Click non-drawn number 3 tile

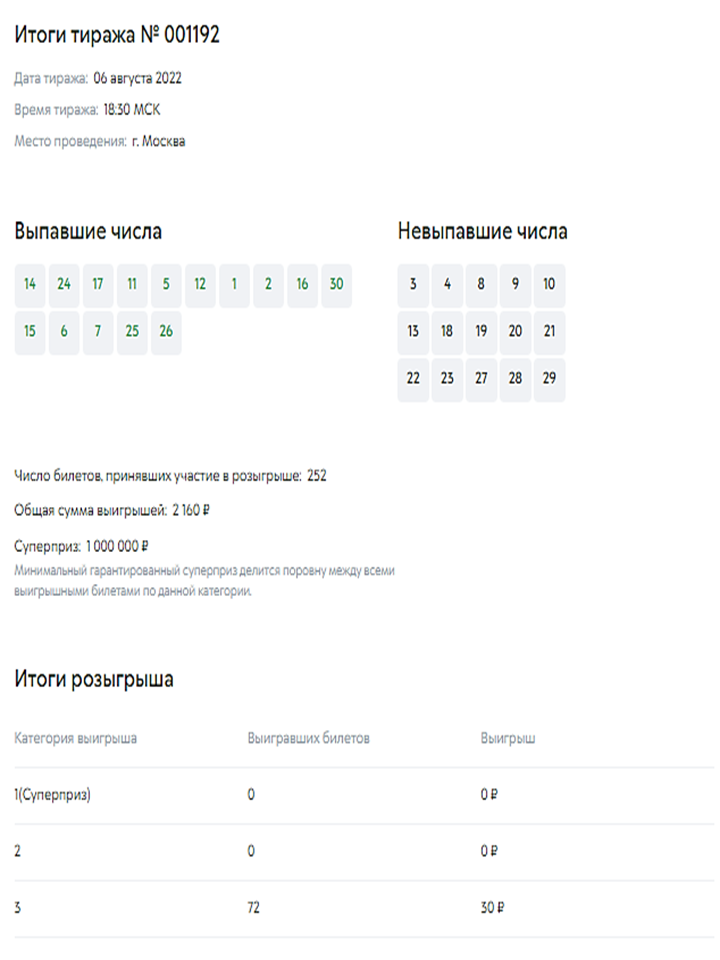[413, 285]
